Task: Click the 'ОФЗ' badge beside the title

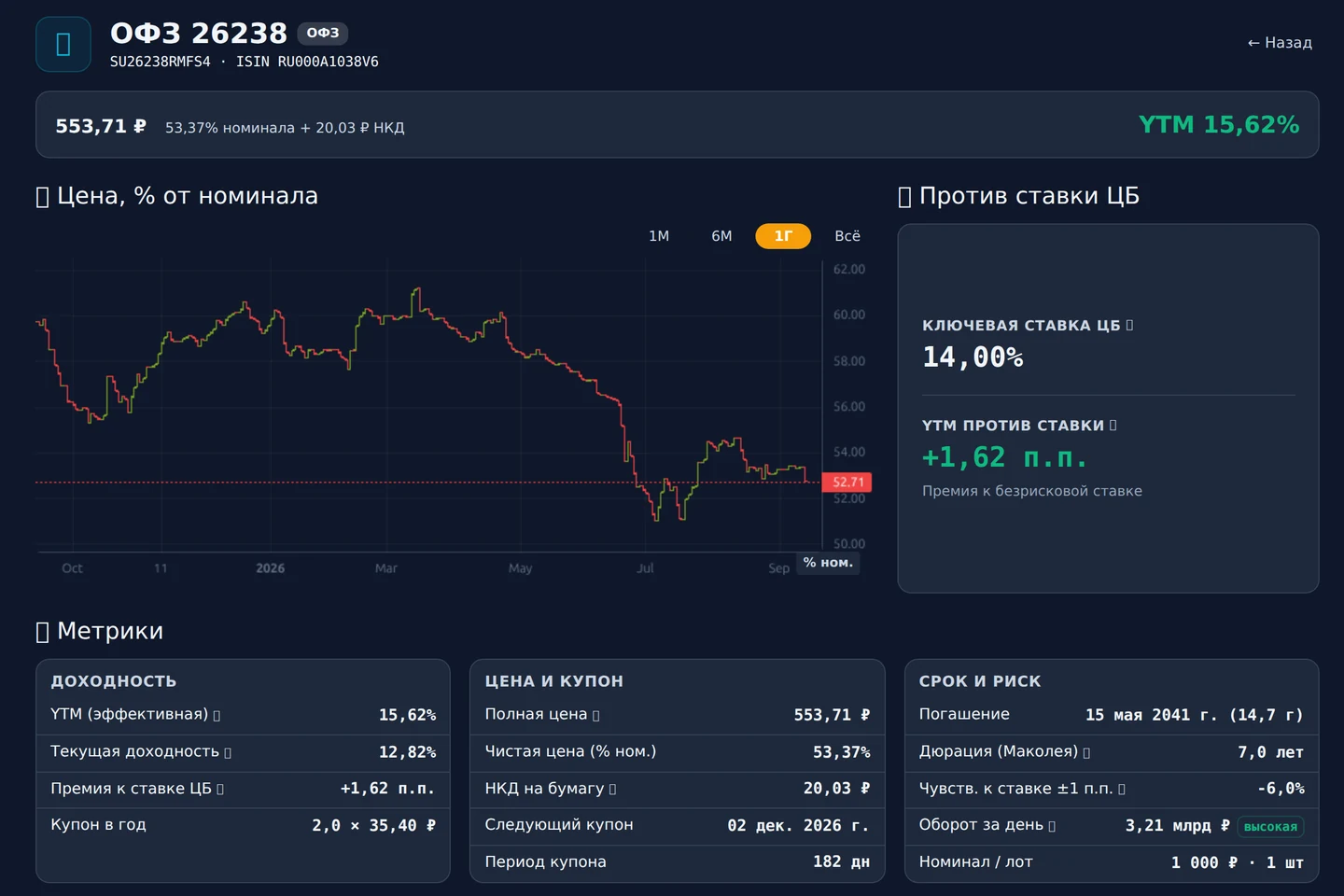Action: 323,33
